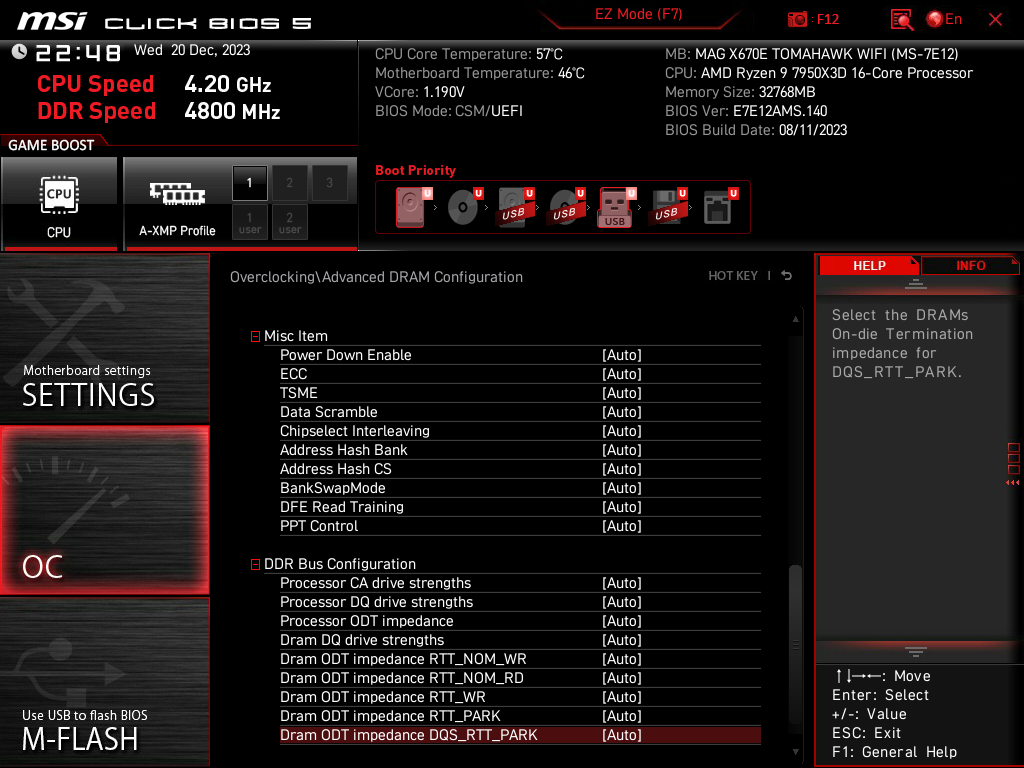Image resolution: width=1024 pixels, height=768 pixels.
Task: Select A-XMP user profile 2
Action: (x=289, y=223)
